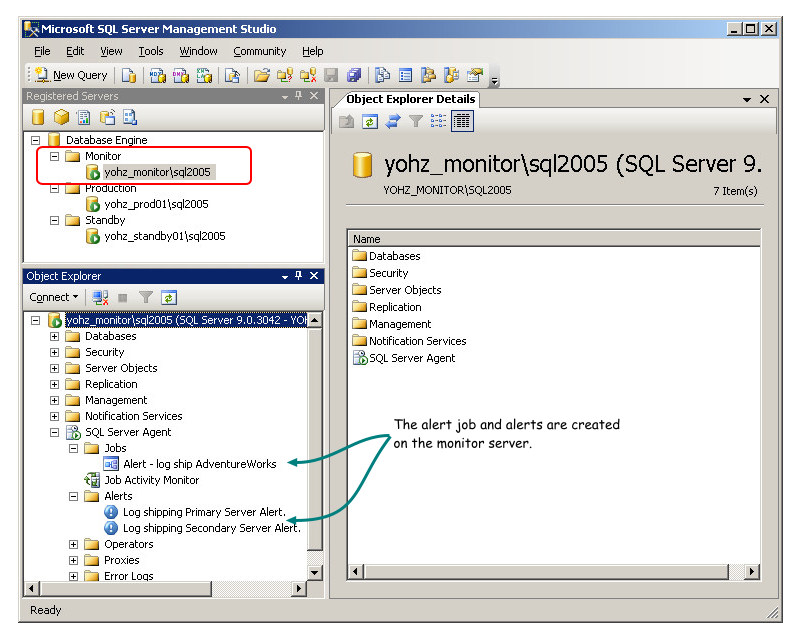Open Object Explorer Details tab list dropdown

click(747, 100)
